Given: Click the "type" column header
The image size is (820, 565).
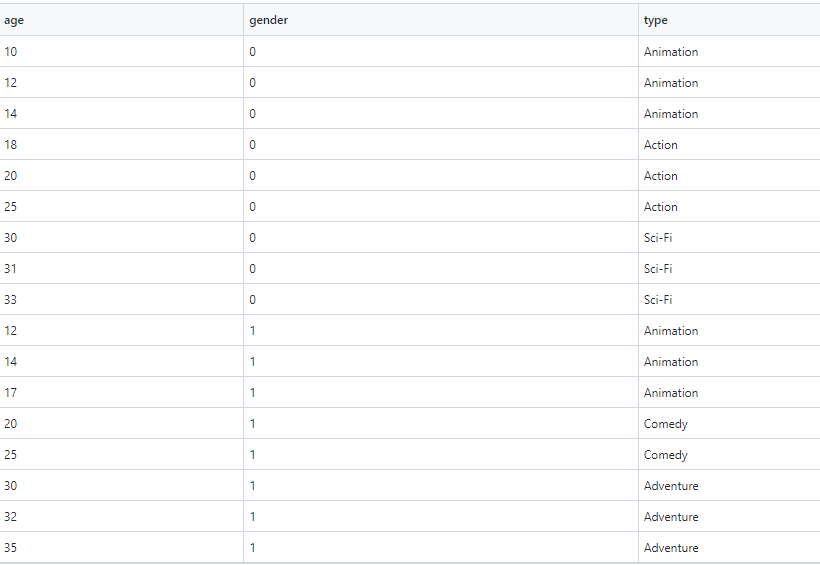Looking at the screenshot, I should [730, 20].
